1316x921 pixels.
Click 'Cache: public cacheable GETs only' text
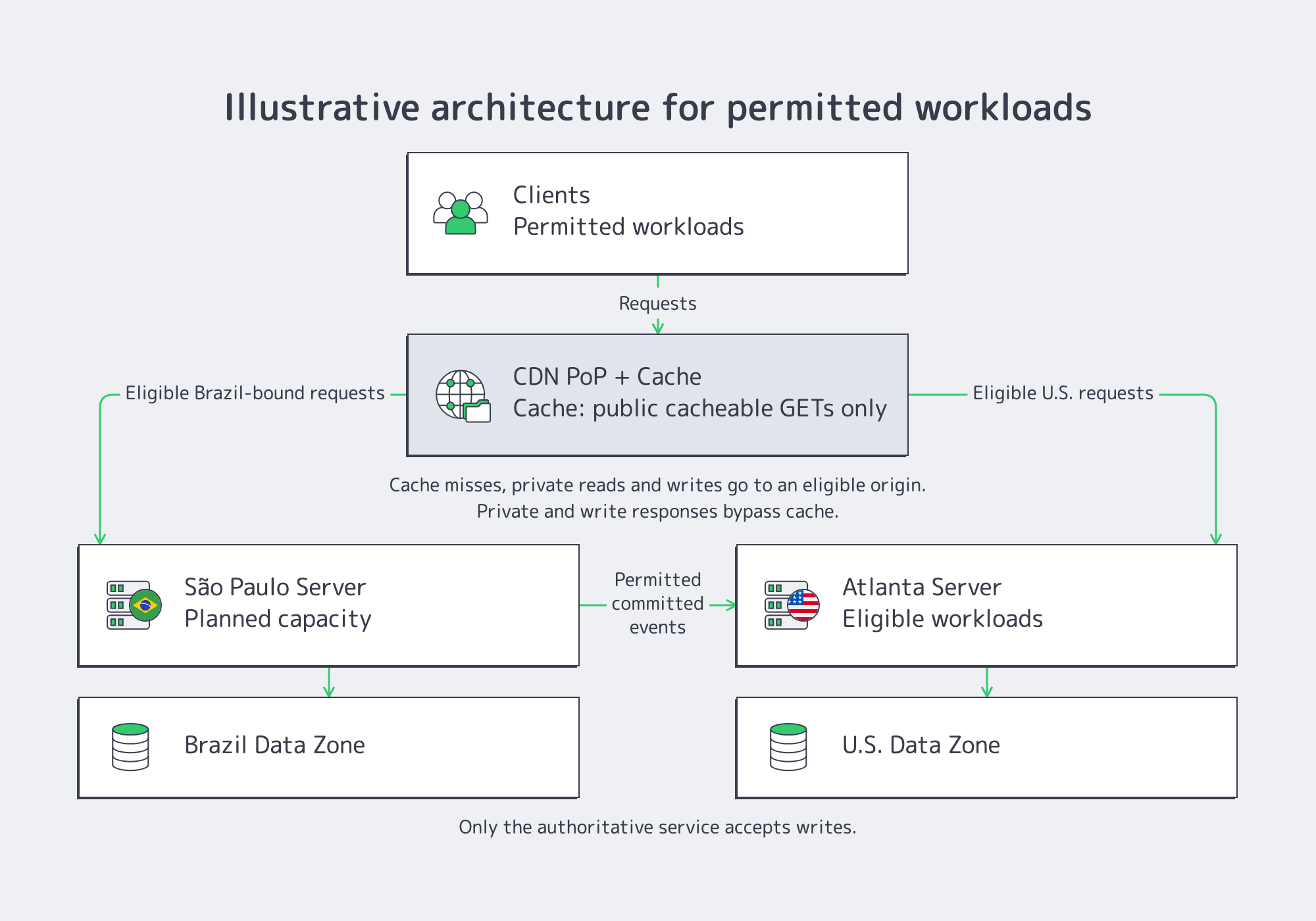point(699,409)
